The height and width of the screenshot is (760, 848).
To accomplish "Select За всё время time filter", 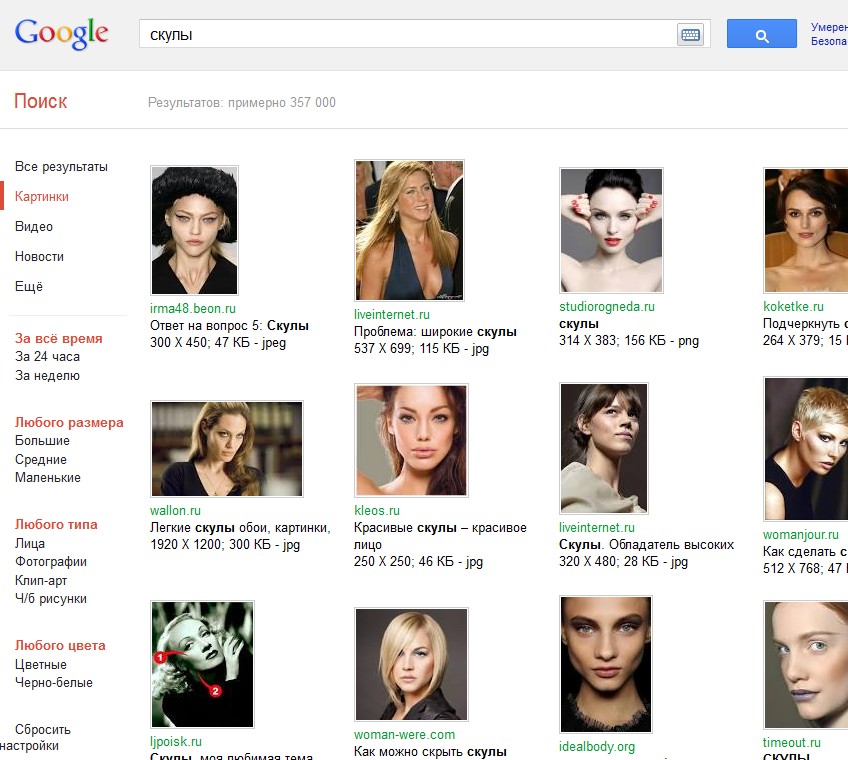I will [x=58, y=339].
